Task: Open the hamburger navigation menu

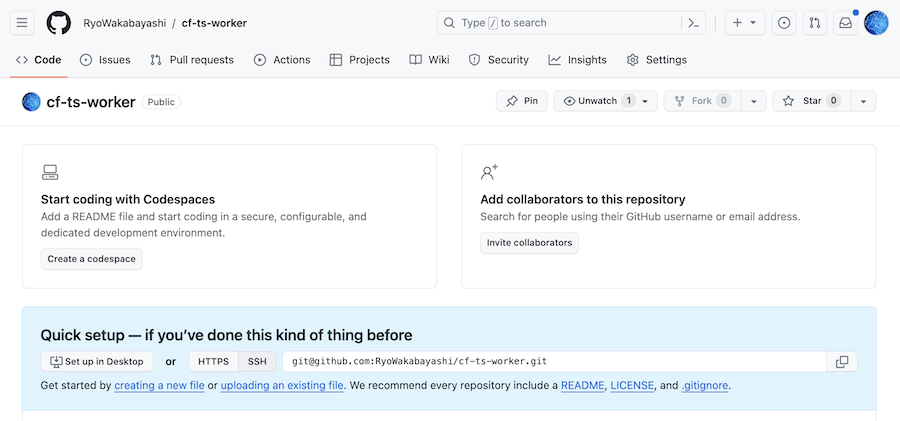Action: [22, 23]
